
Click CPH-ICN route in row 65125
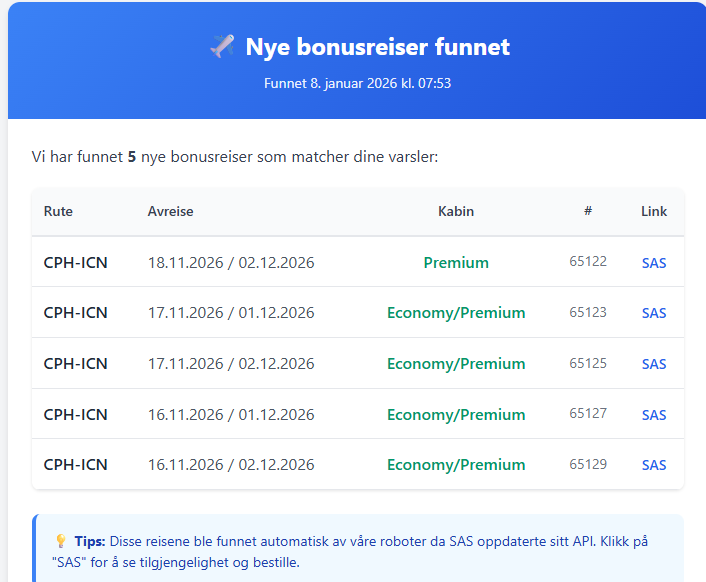click(x=76, y=364)
